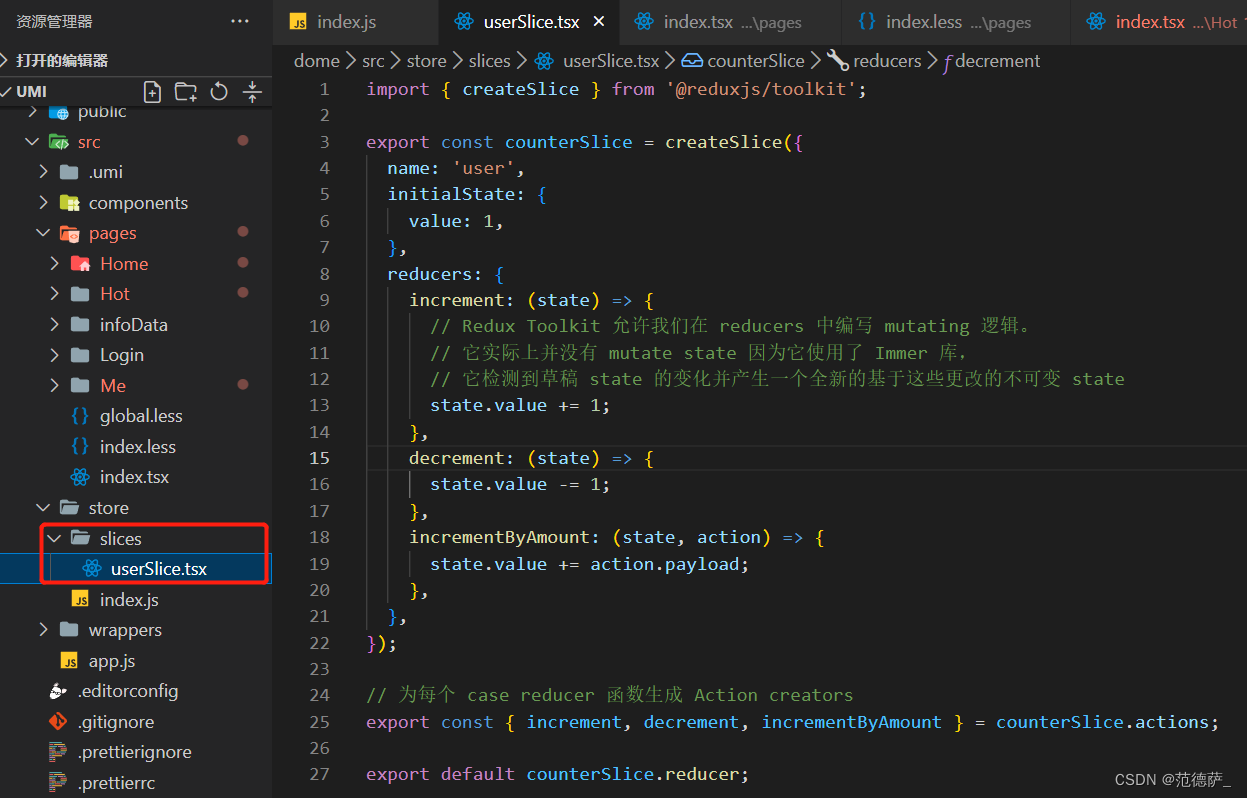Open the .prettierrc file
Viewport: 1247px width, 798px height.
click(116, 783)
